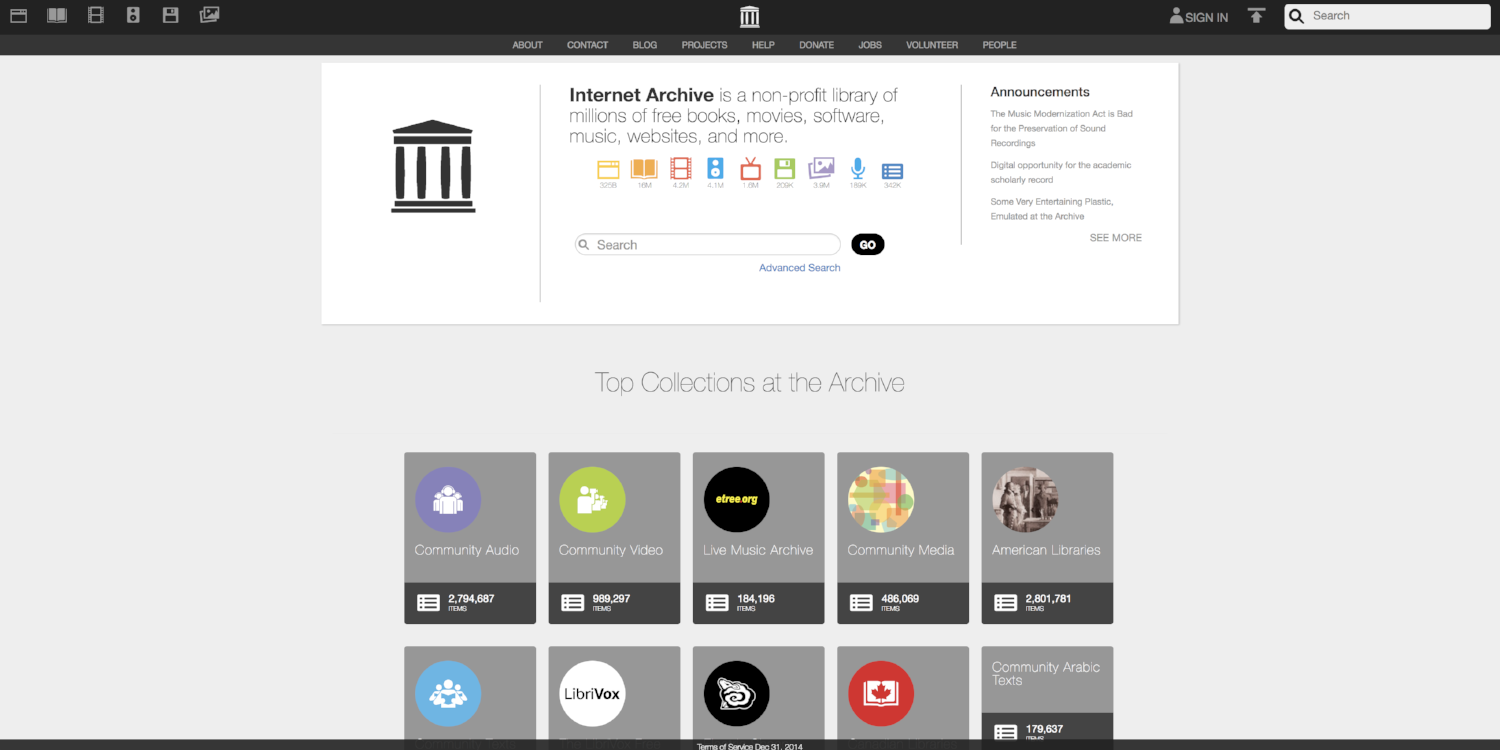Open the ABOUT menu item
This screenshot has height=750, width=1500.
click(x=527, y=45)
